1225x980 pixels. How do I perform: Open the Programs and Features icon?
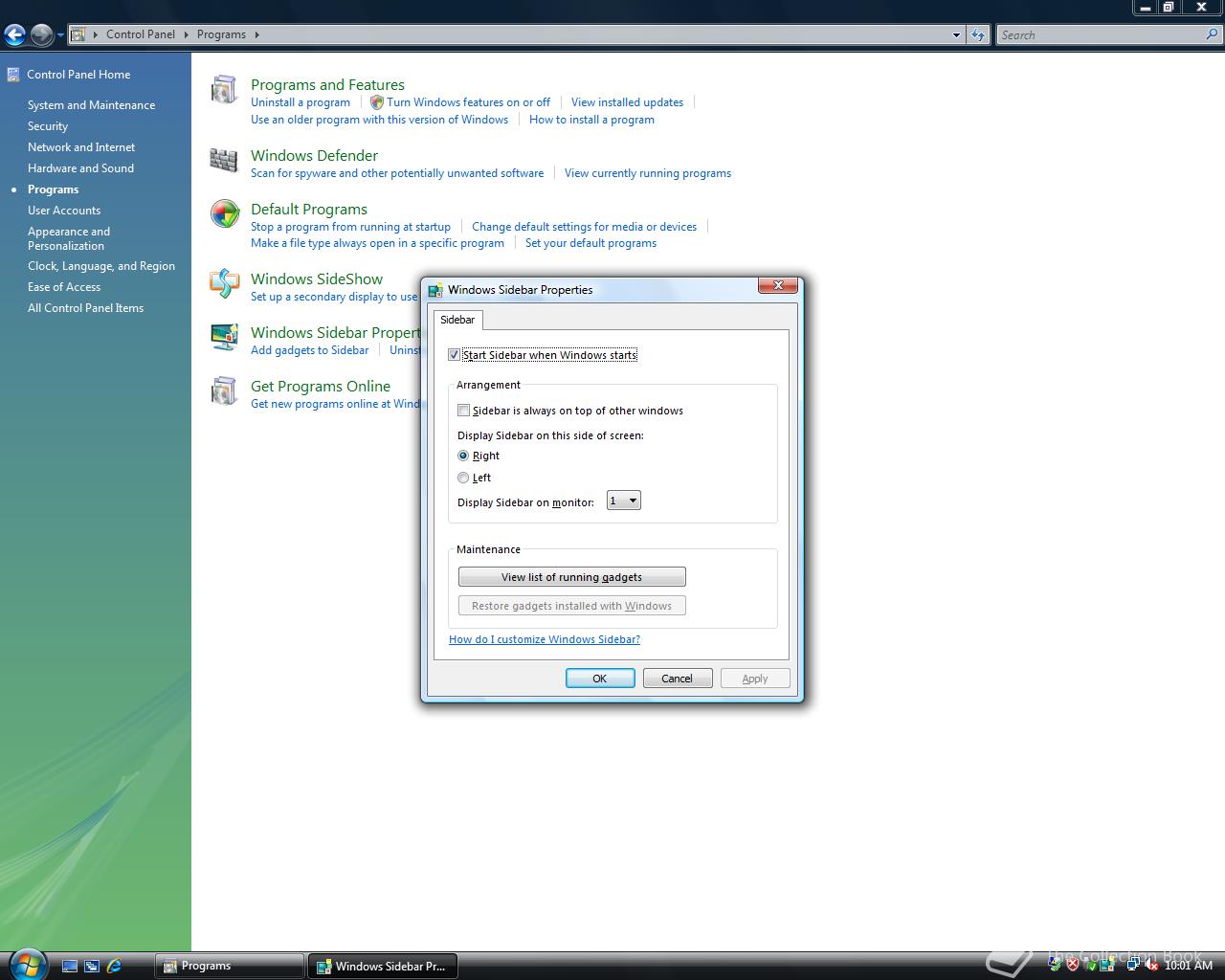(224, 89)
